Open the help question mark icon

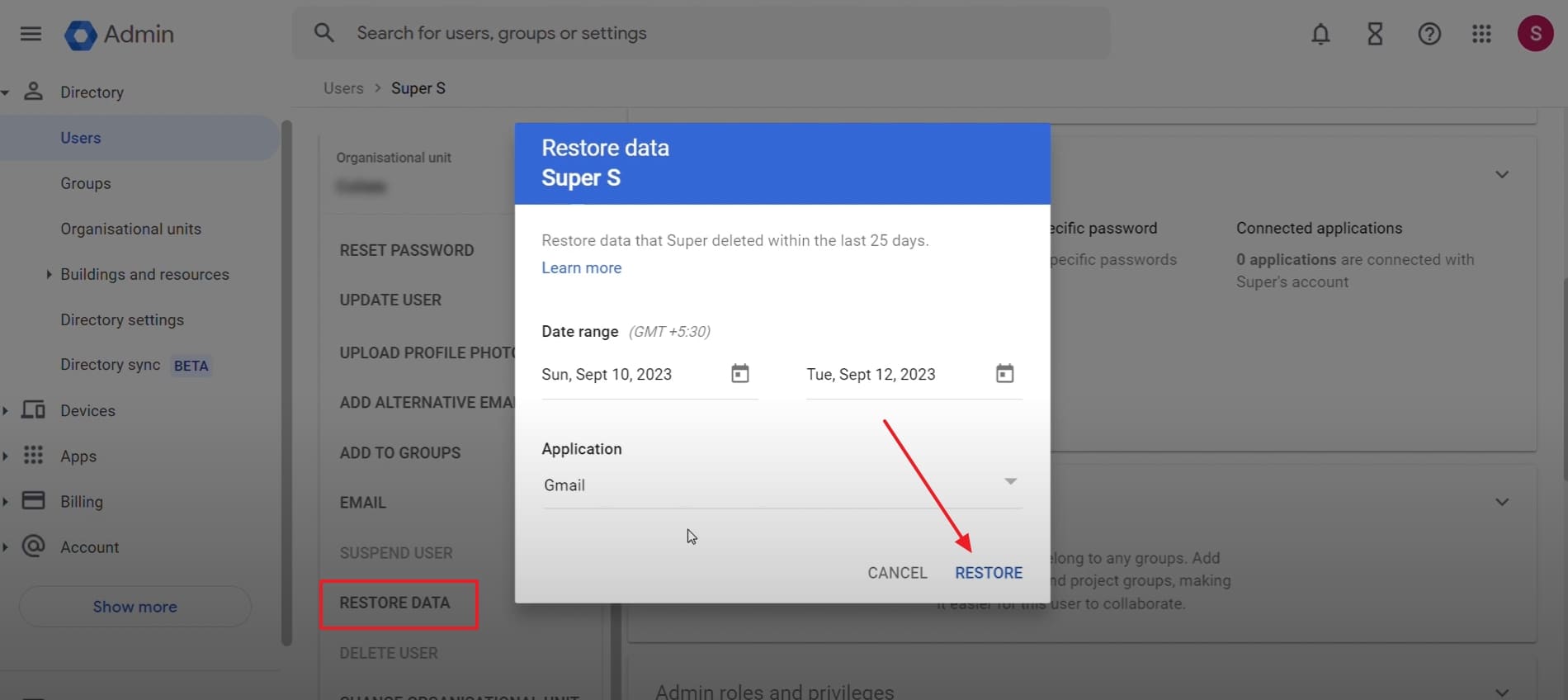coord(1429,34)
